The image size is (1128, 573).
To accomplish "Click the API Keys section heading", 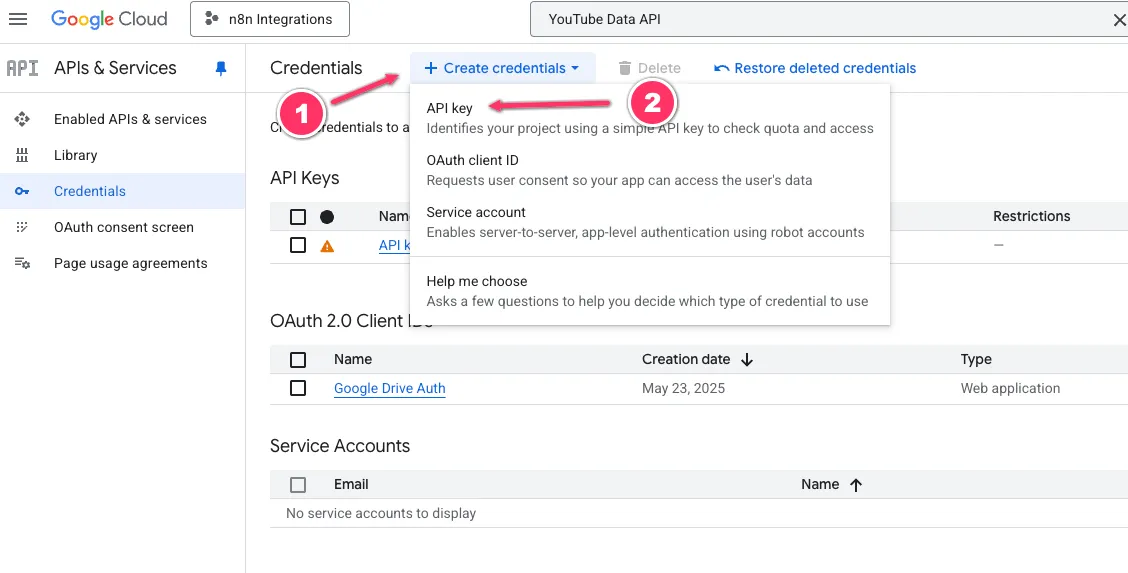I will tap(305, 178).
